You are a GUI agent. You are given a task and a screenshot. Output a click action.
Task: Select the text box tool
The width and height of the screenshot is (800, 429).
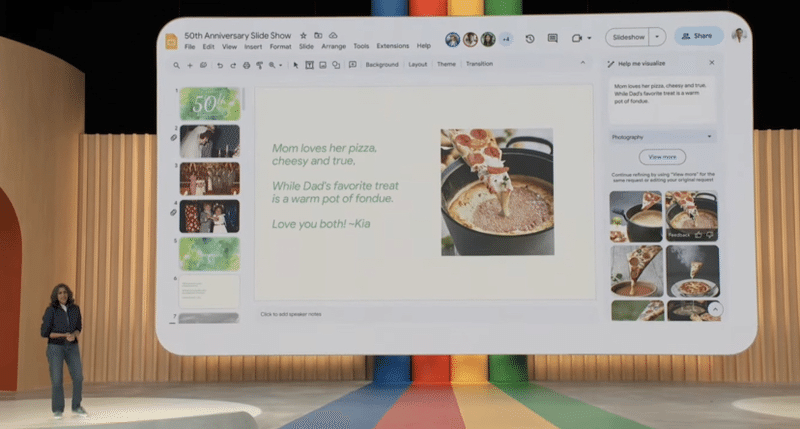pyautogui.click(x=309, y=65)
